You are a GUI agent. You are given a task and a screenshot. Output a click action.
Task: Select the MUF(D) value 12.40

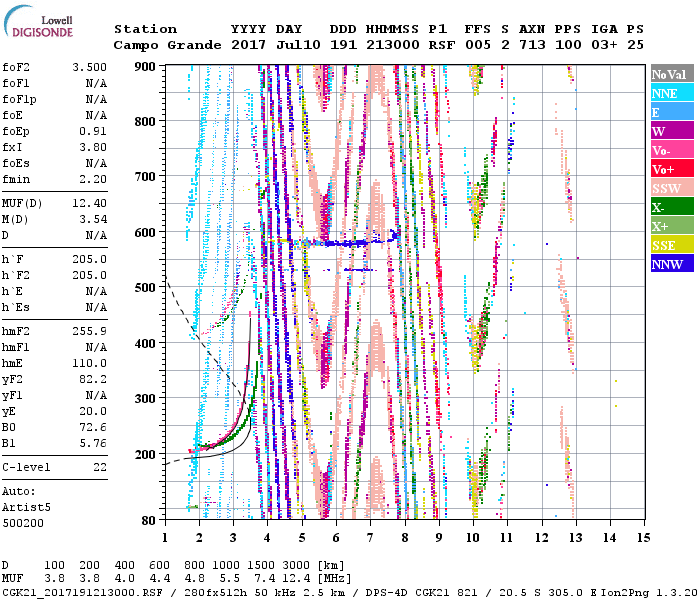[90, 204]
